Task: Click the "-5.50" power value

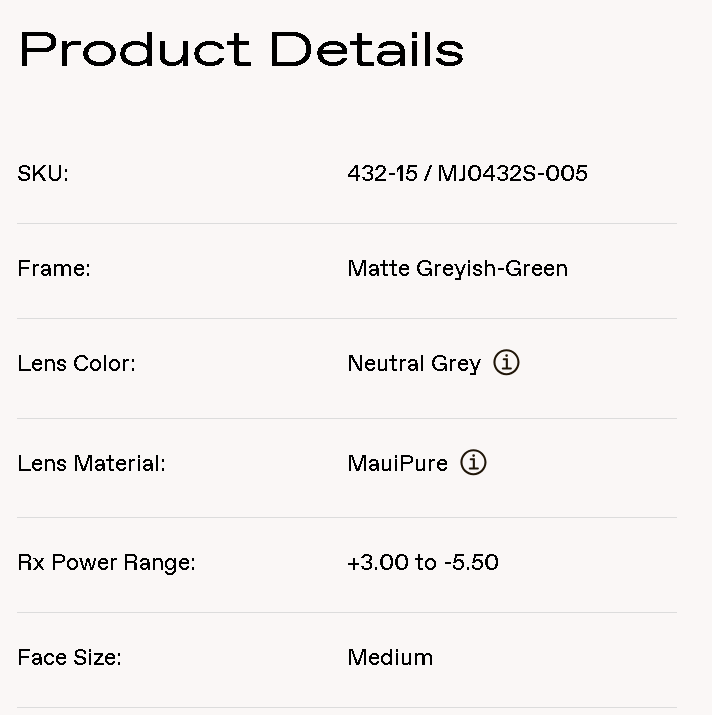Action: click(471, 562)
